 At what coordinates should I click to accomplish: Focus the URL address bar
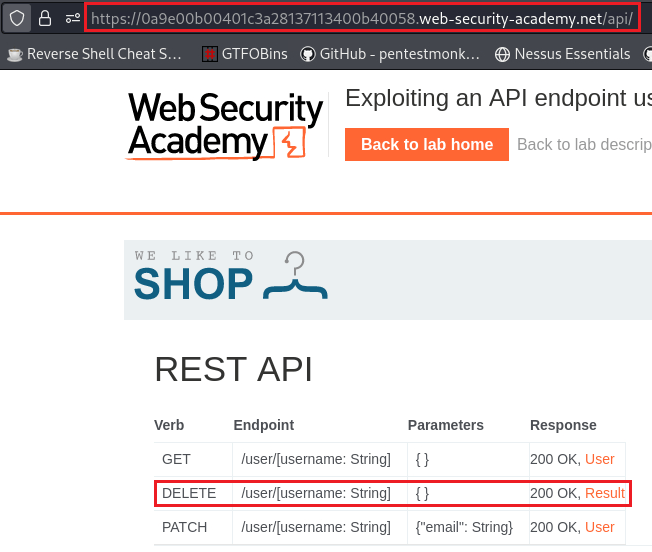(x=362, y=18)
